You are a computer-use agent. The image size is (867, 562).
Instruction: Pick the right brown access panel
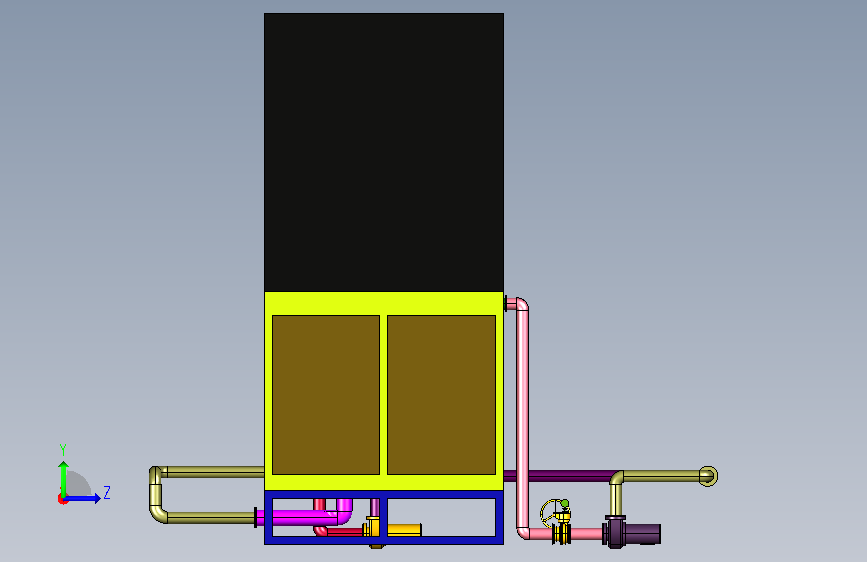(441, 395)
